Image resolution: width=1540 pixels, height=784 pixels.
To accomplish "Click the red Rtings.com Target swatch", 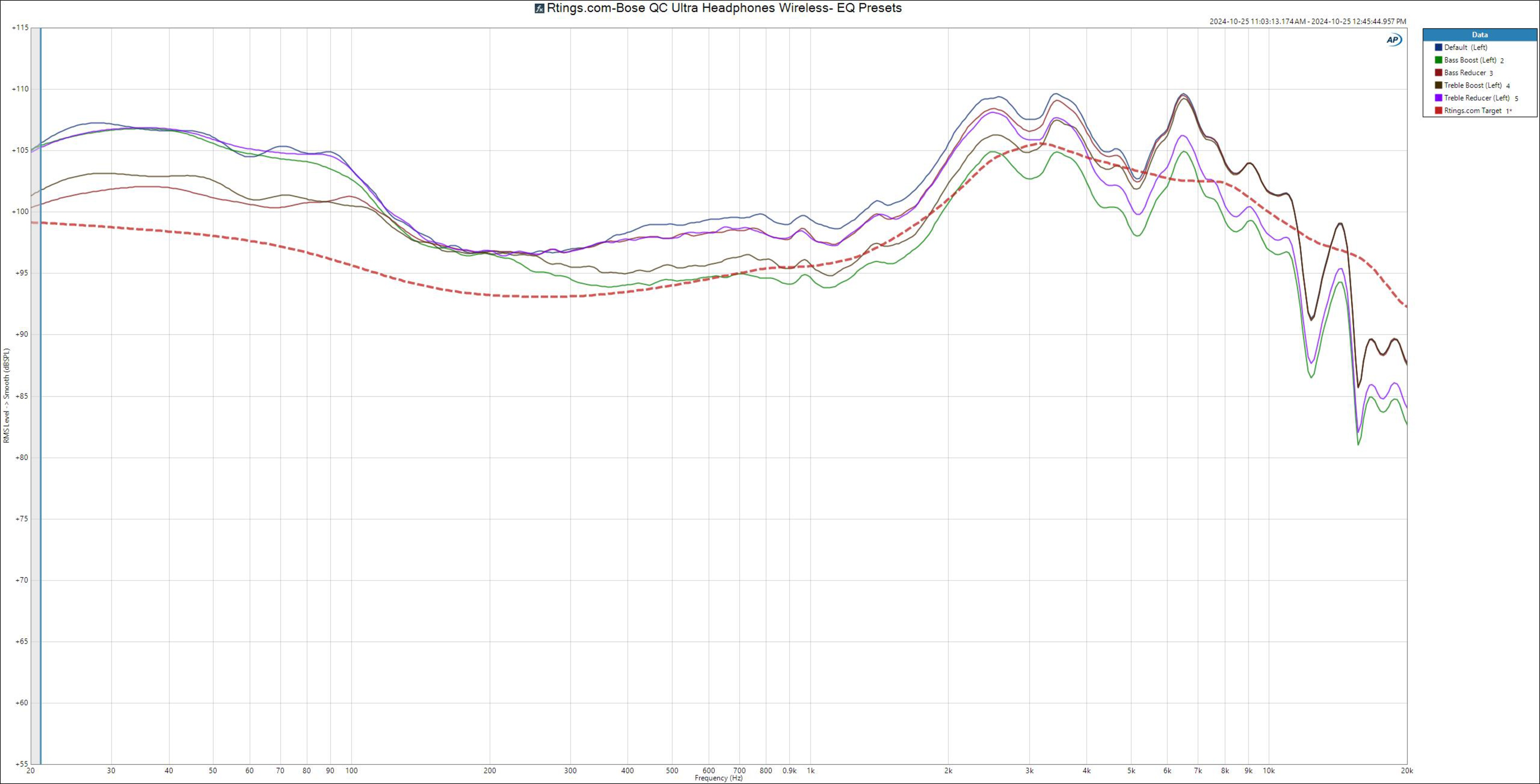I will 1439,111.
